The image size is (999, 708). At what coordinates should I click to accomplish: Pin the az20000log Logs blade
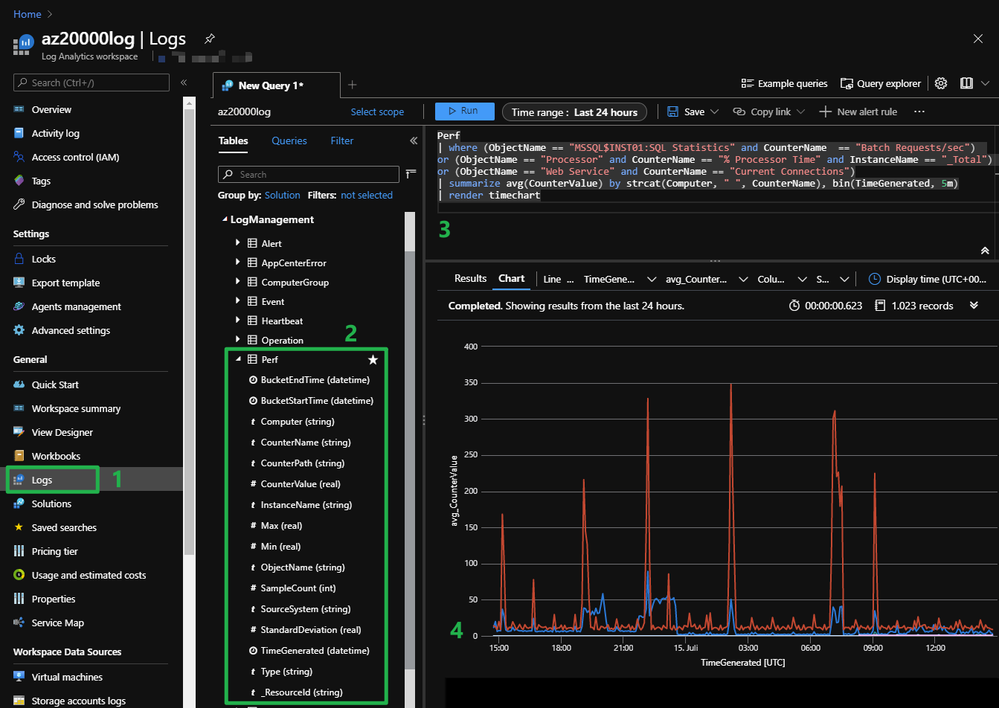(209, 39)
